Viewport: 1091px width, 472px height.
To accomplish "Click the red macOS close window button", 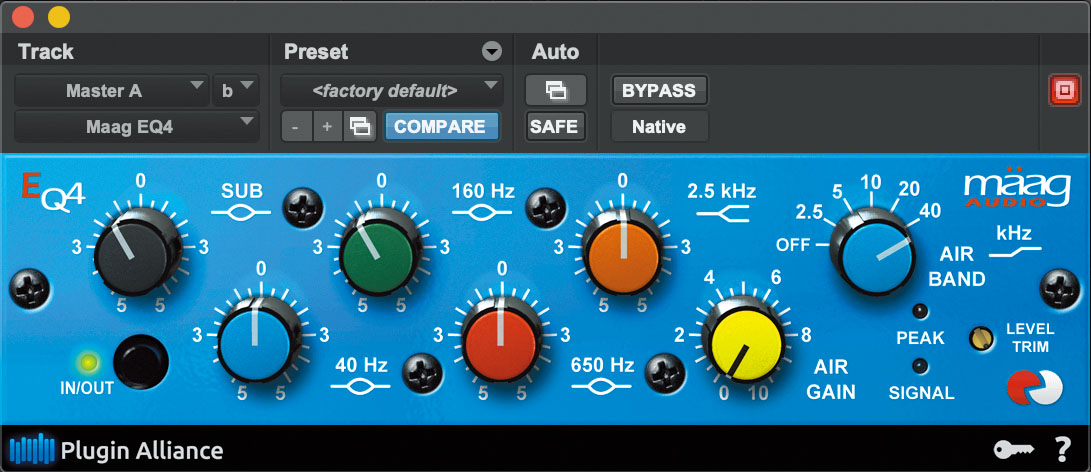I will (x=23, y=15).
